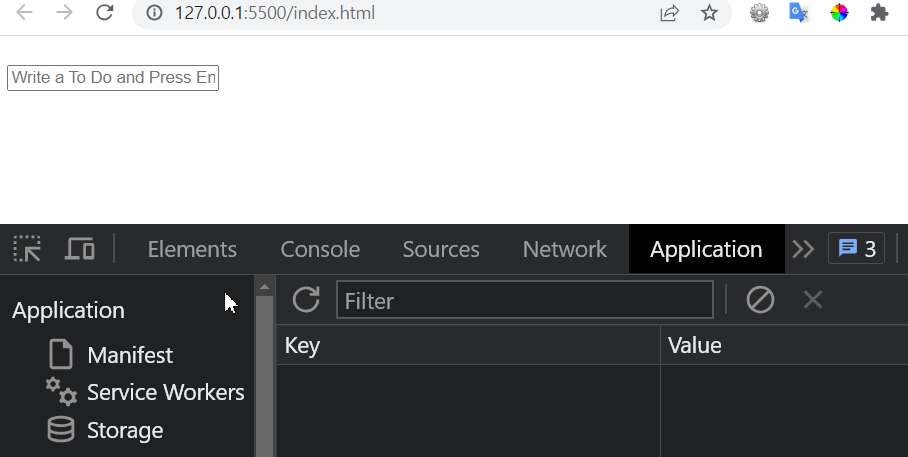Toggle the device toolbar icon
This screenshot has height=457, width=908.
[x=79, y=249]
